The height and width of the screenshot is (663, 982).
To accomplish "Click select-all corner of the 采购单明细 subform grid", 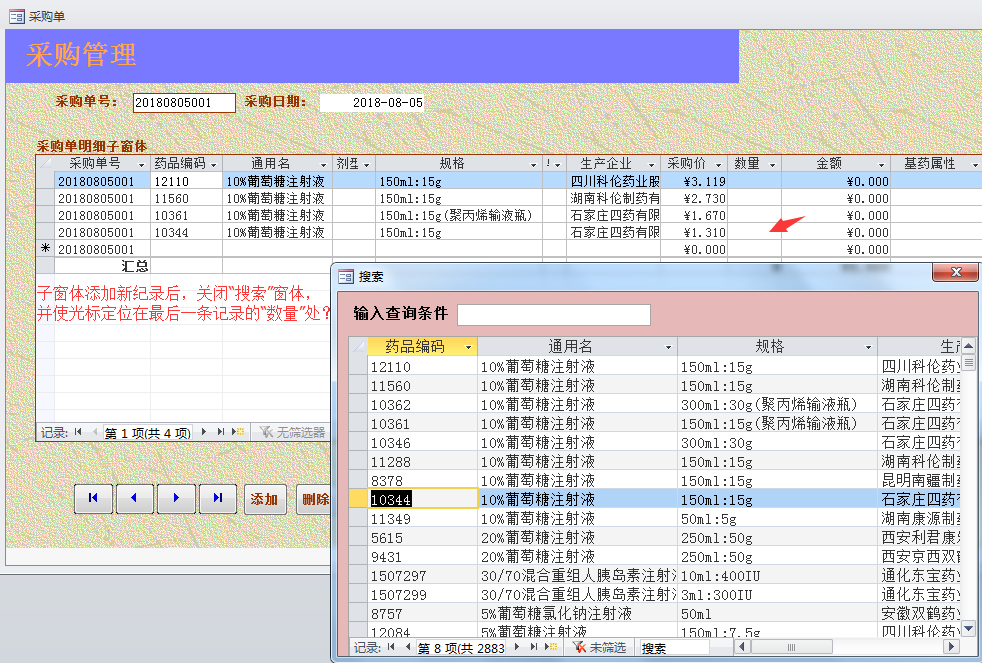I will 45,163.
